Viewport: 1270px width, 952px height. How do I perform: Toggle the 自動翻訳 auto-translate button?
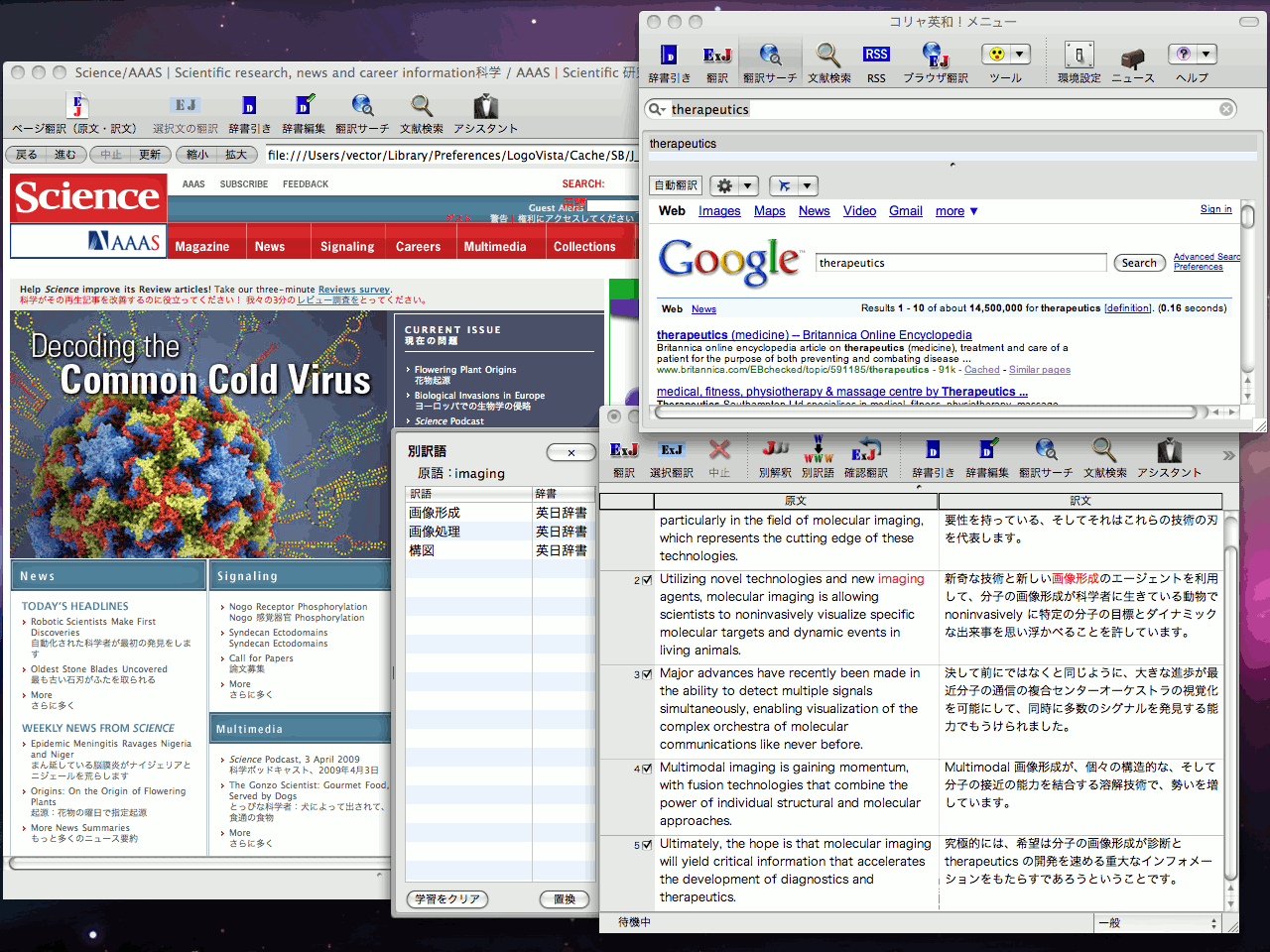pos(676,185)
